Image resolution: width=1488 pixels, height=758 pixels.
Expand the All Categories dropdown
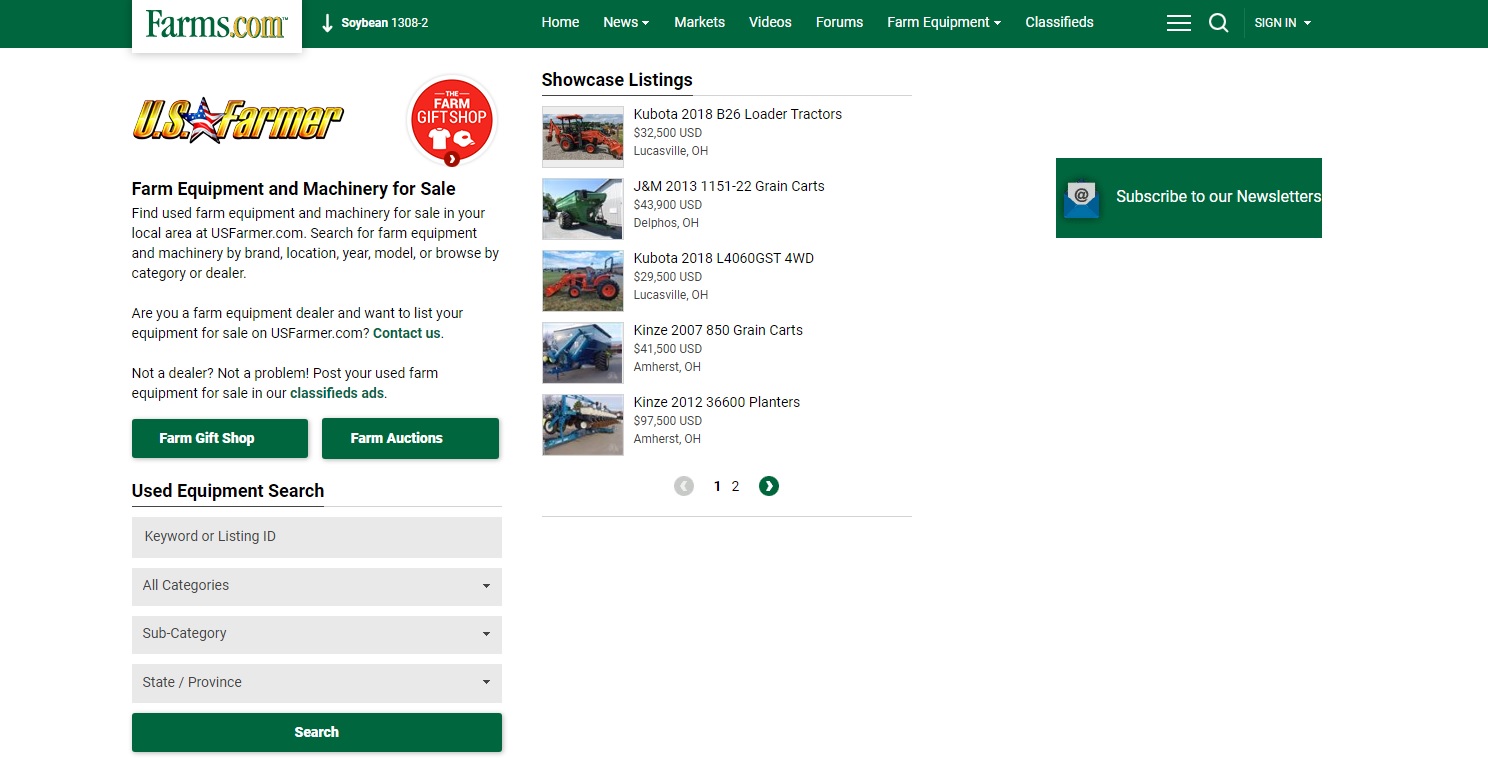pos(317,586)
